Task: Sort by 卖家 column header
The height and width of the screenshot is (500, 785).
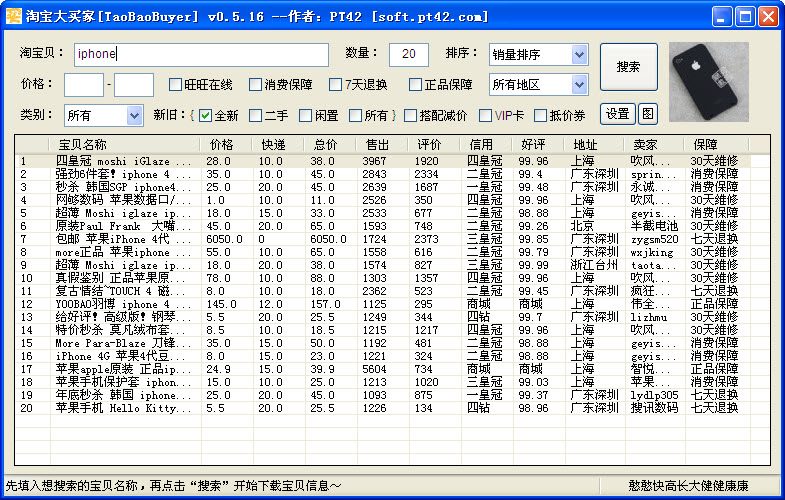Action: click(x=655, y=145)
